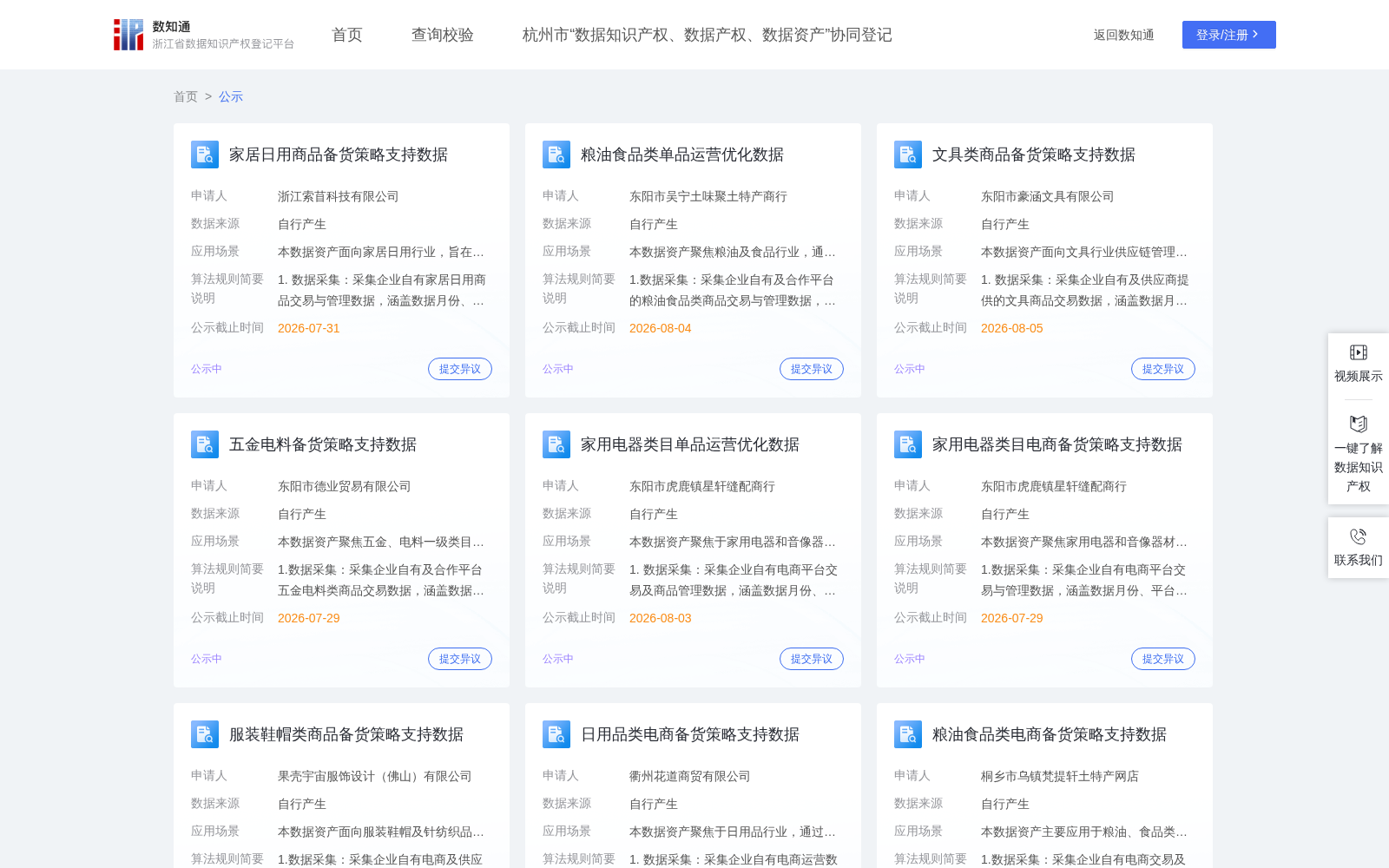Open title 家用电器类目电商备货策略支持数据

coord(1057,444)
